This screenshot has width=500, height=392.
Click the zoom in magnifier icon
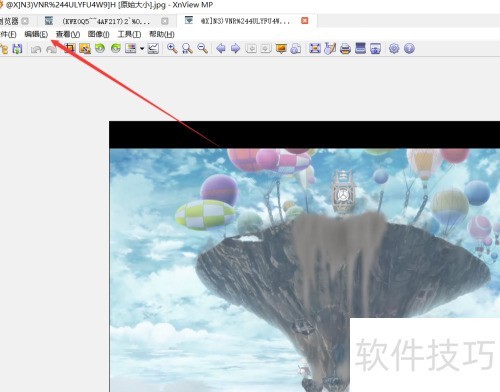172,48
